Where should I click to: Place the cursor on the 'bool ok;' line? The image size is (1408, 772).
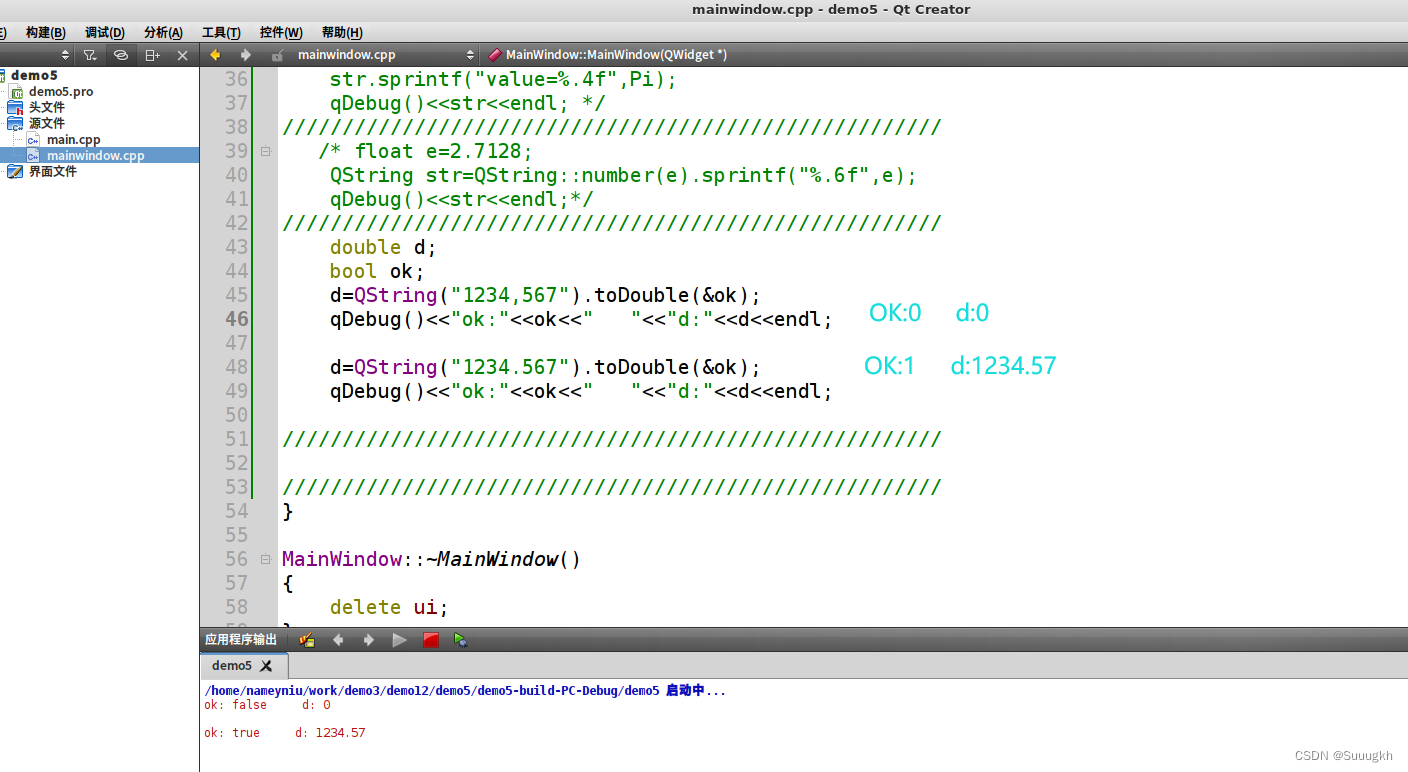point(377,271)
